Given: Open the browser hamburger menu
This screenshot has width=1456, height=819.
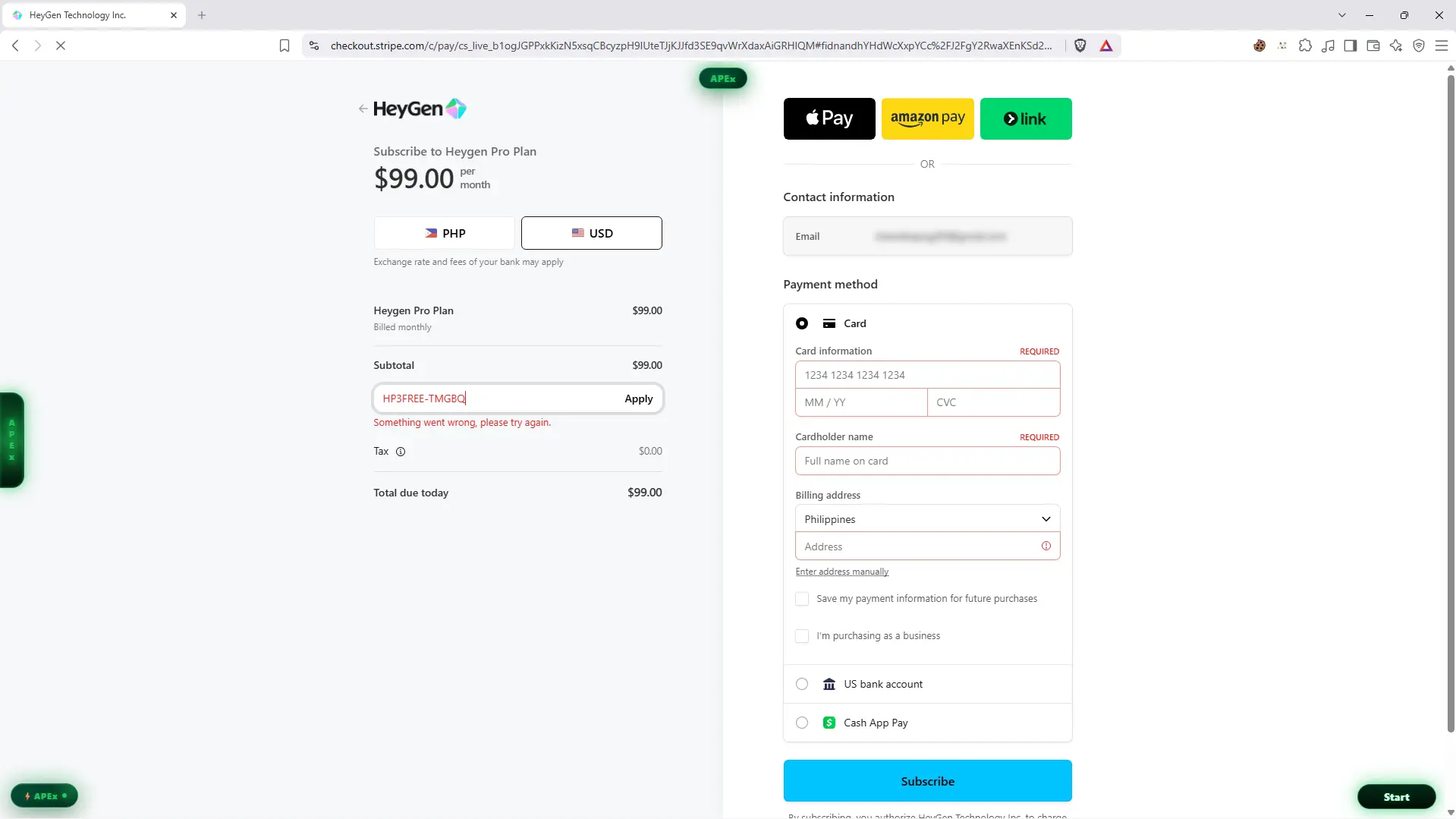Looking at the screenshot, I should pos(1442,46).
